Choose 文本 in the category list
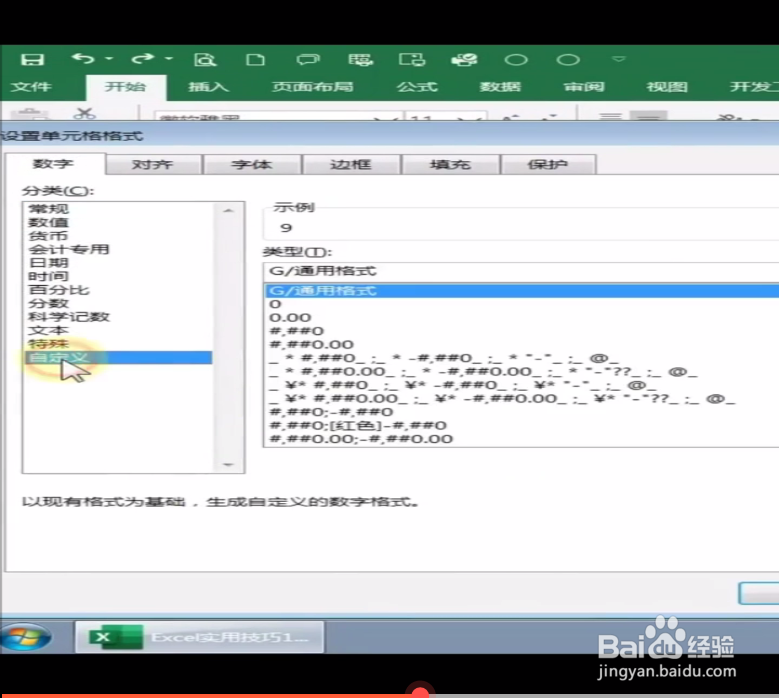This screenshot has height=698, width=779. coord(49,330)
